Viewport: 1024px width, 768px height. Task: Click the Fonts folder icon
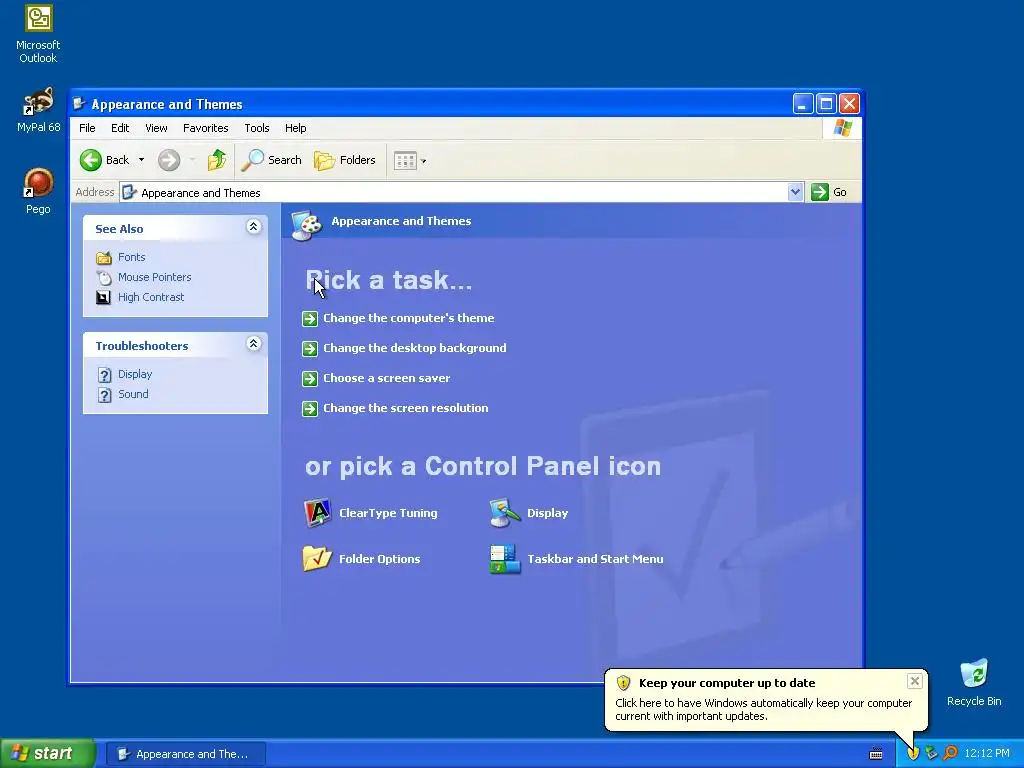pos(104,257)
